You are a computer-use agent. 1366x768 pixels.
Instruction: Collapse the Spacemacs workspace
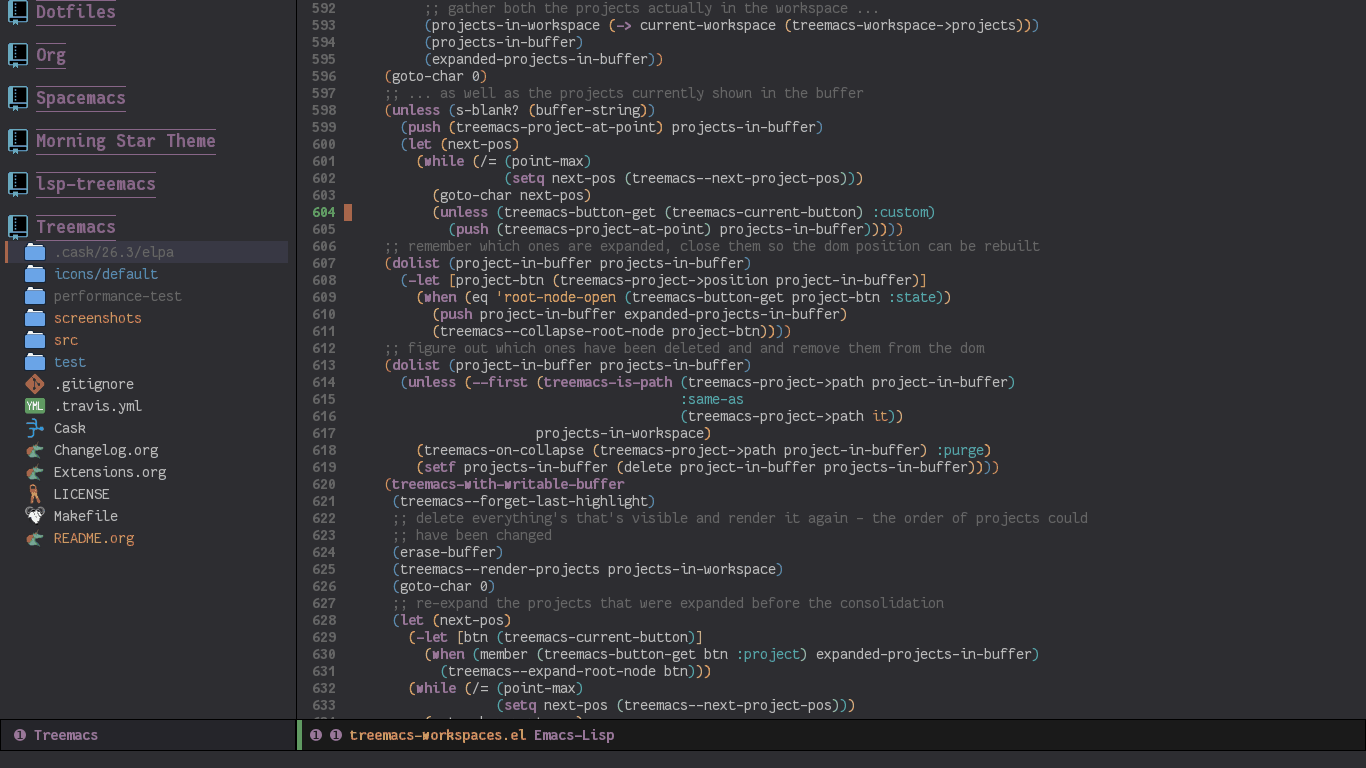click(x=81, y=98)
